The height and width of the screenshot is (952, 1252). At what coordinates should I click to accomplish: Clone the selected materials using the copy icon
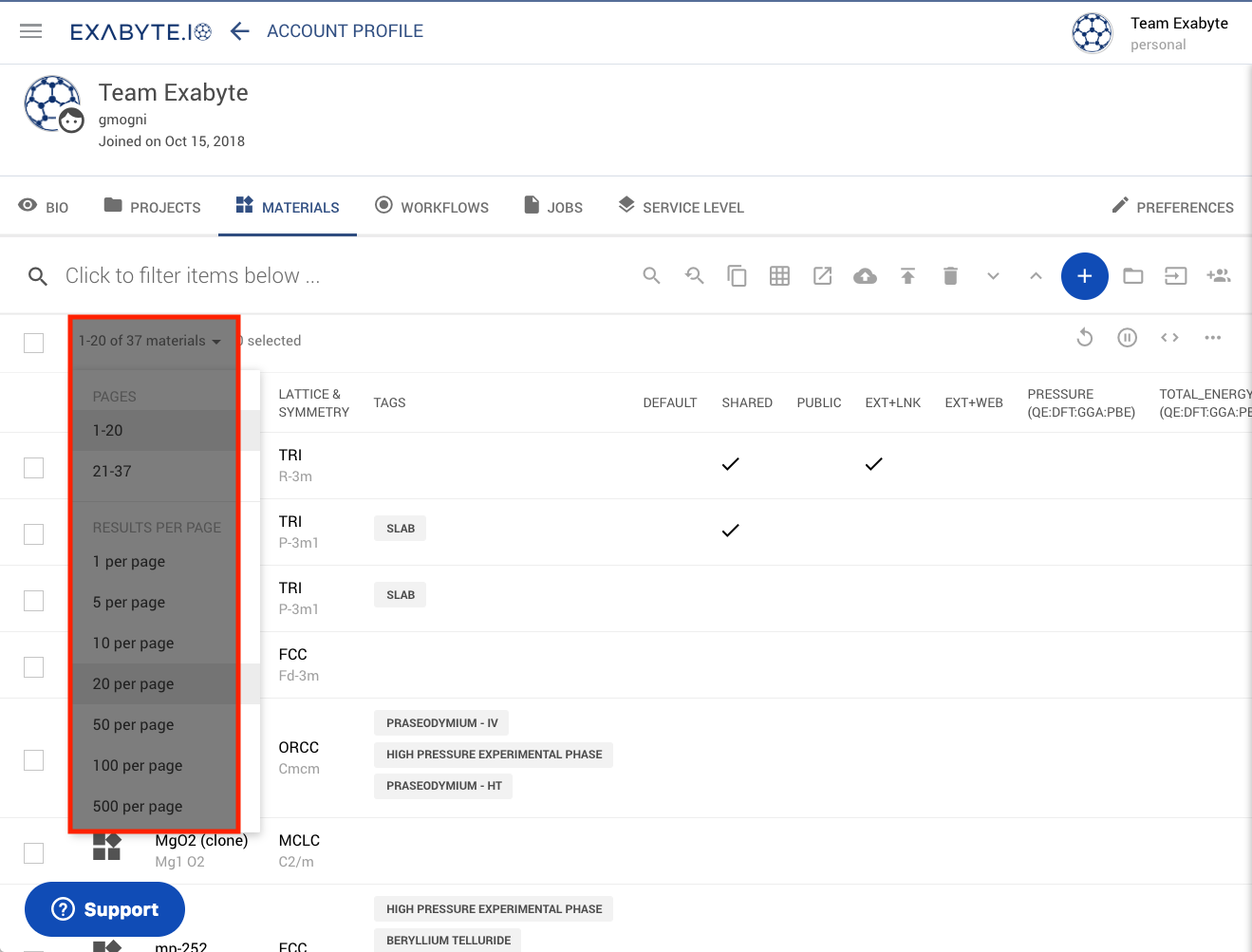tap(737, 275)
